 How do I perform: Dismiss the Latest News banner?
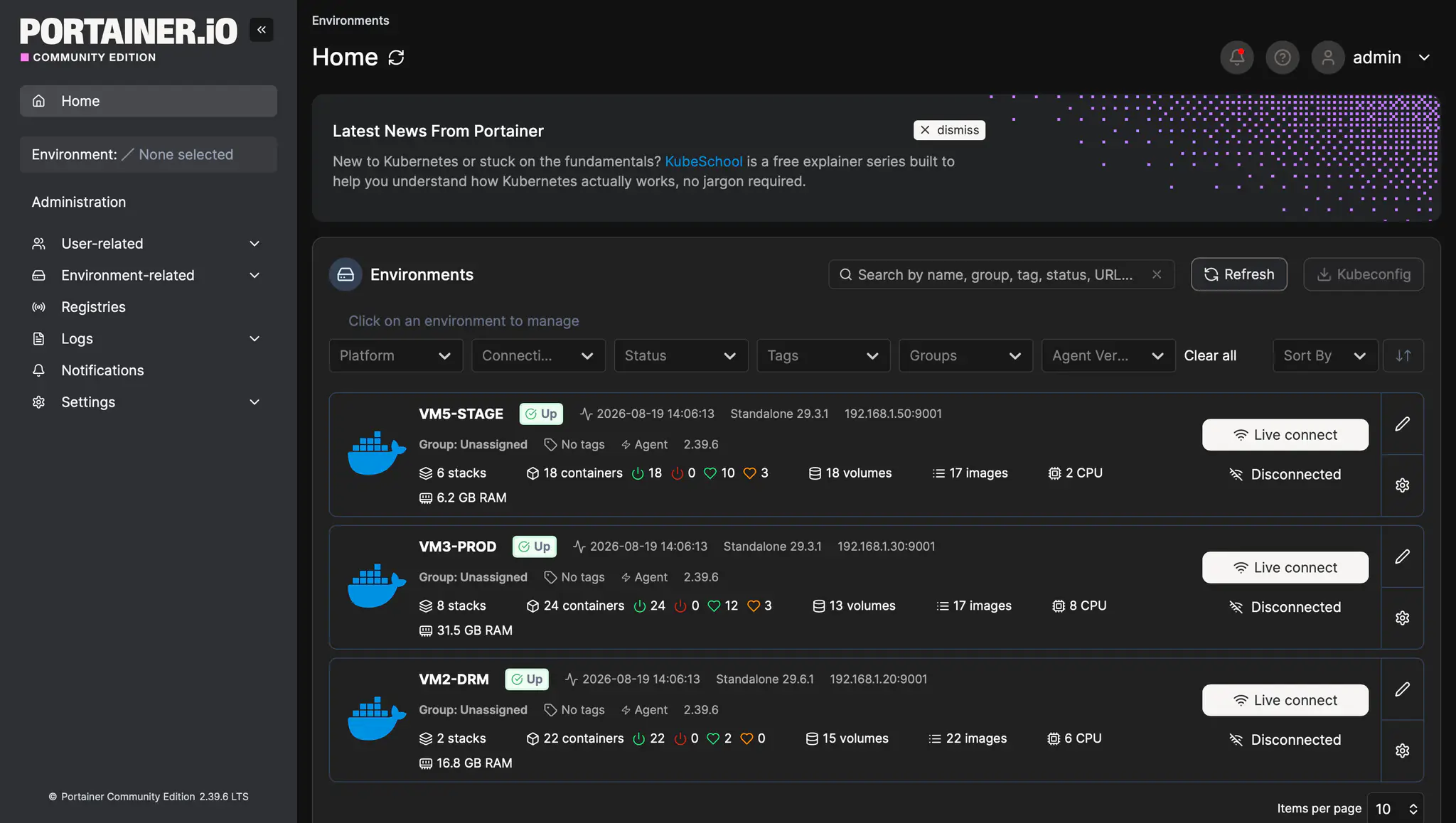click(x=949, y=130)
